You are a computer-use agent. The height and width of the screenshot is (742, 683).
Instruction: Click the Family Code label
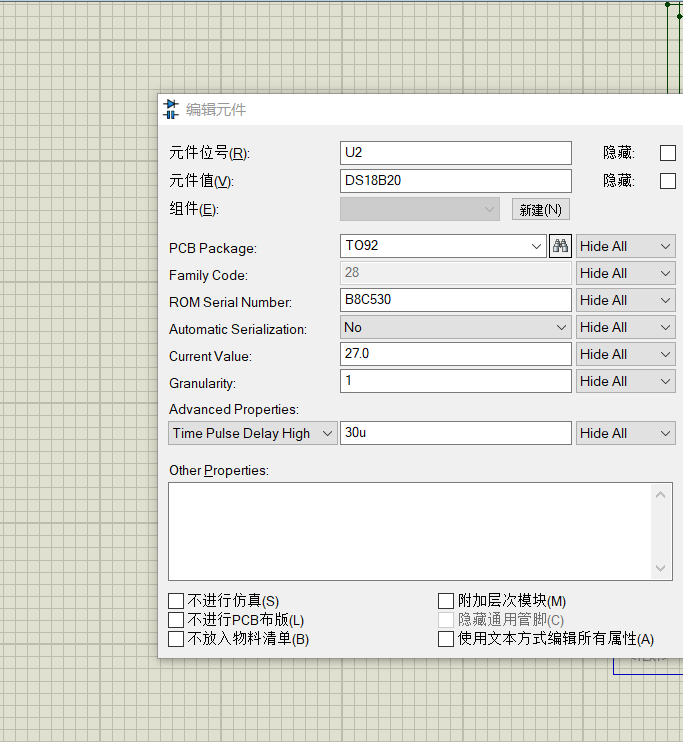(x=208, y=275)
